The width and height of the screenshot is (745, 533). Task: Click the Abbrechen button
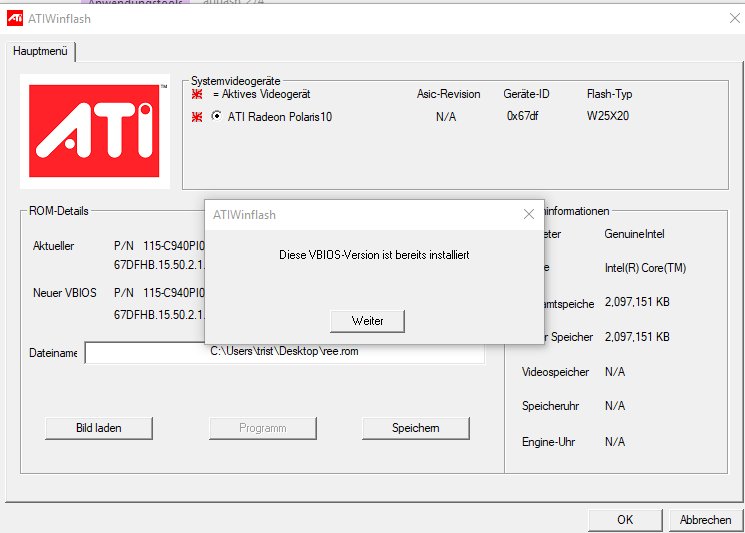point(706,520)
